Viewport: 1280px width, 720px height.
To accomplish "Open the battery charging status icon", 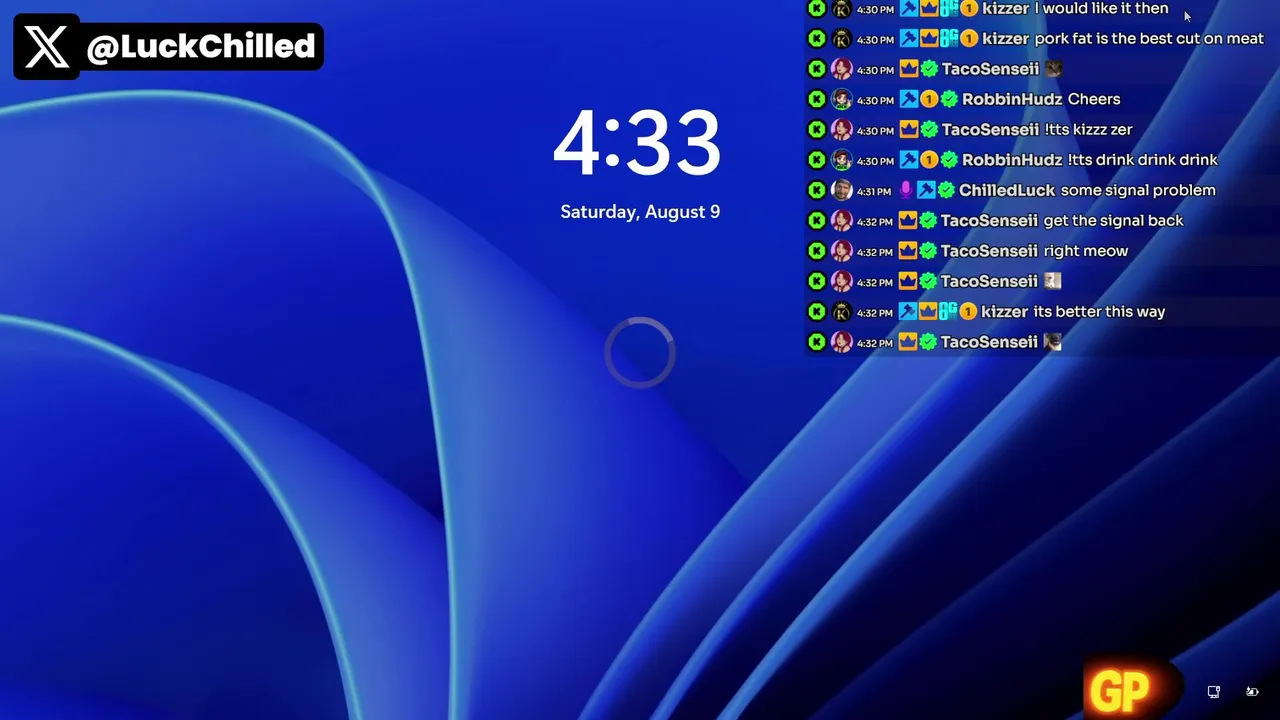I will (x=1252, y=691).
